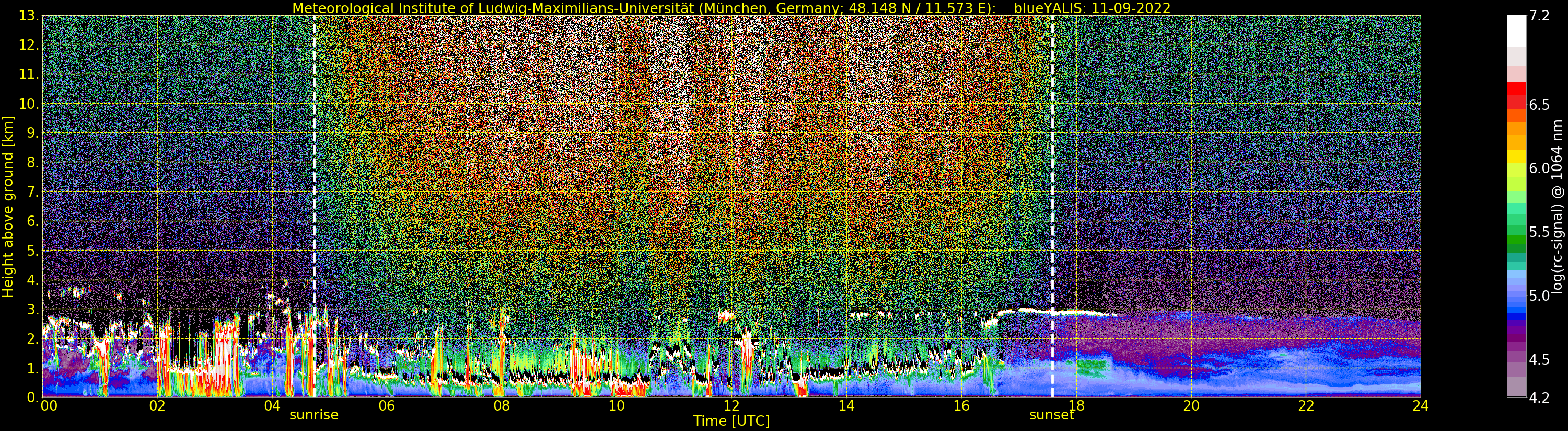Click time axis tick '06'
1568x431 pixels.
coord(387,406)
